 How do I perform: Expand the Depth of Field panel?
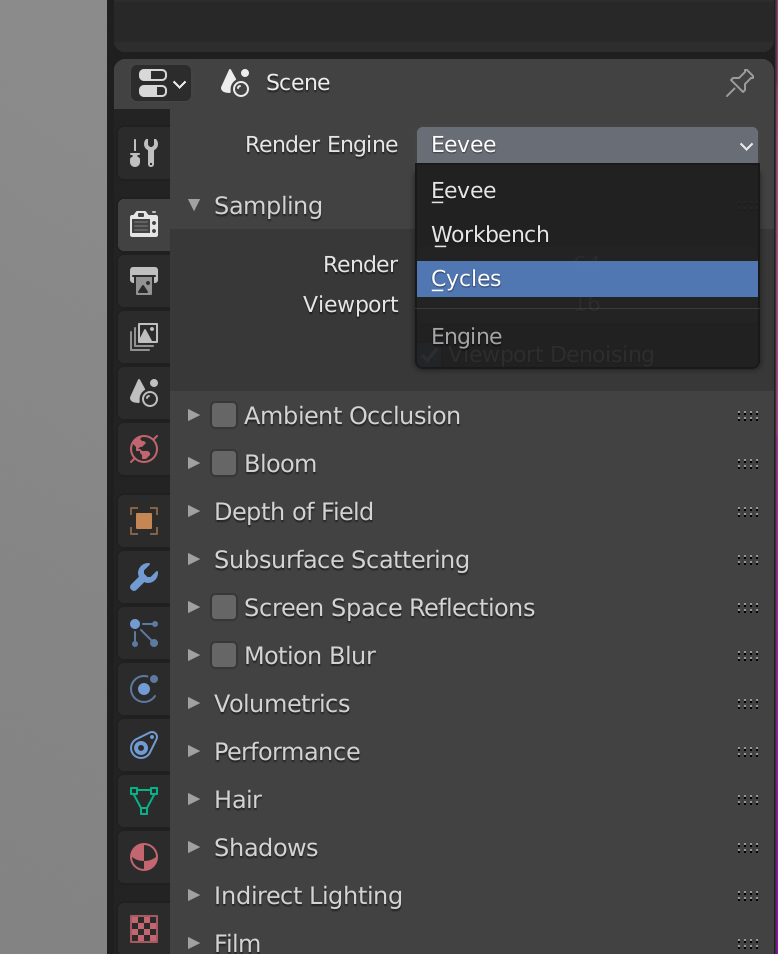click(x=194, y=511)
